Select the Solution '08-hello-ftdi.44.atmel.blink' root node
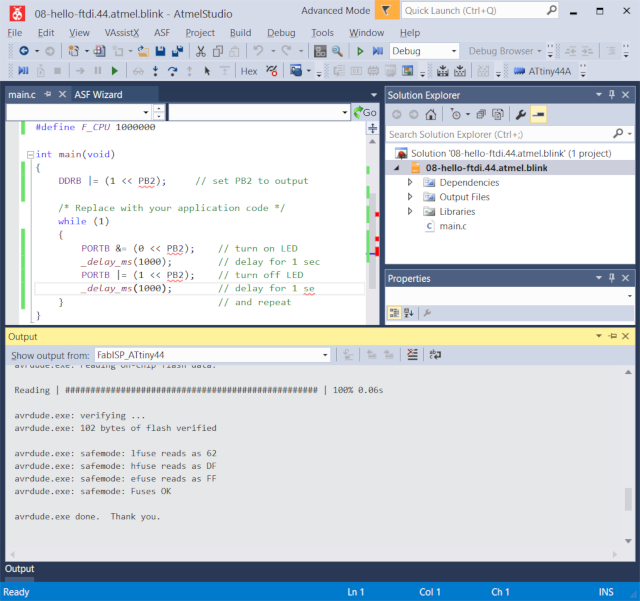The height and width of the screenshot is (601, 640). (511, 154)
